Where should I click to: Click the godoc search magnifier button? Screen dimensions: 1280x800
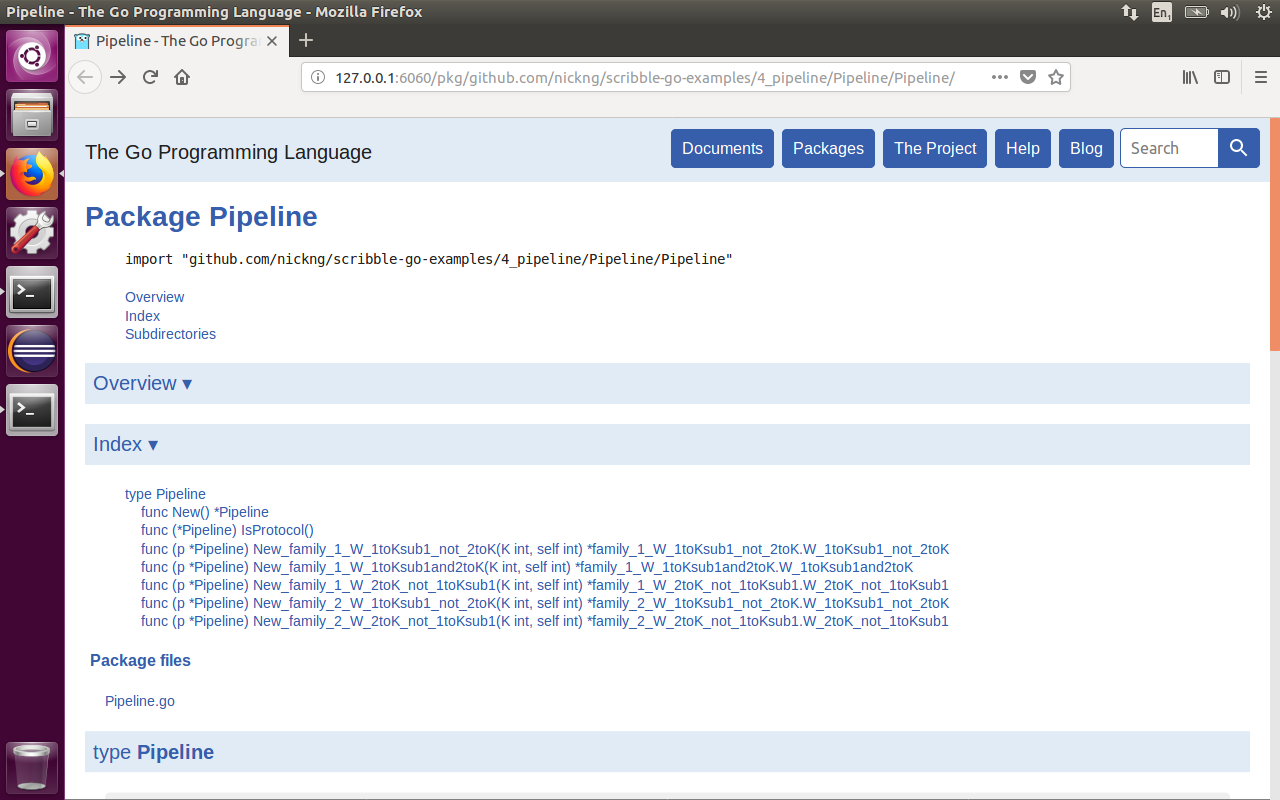(1238, 148)
